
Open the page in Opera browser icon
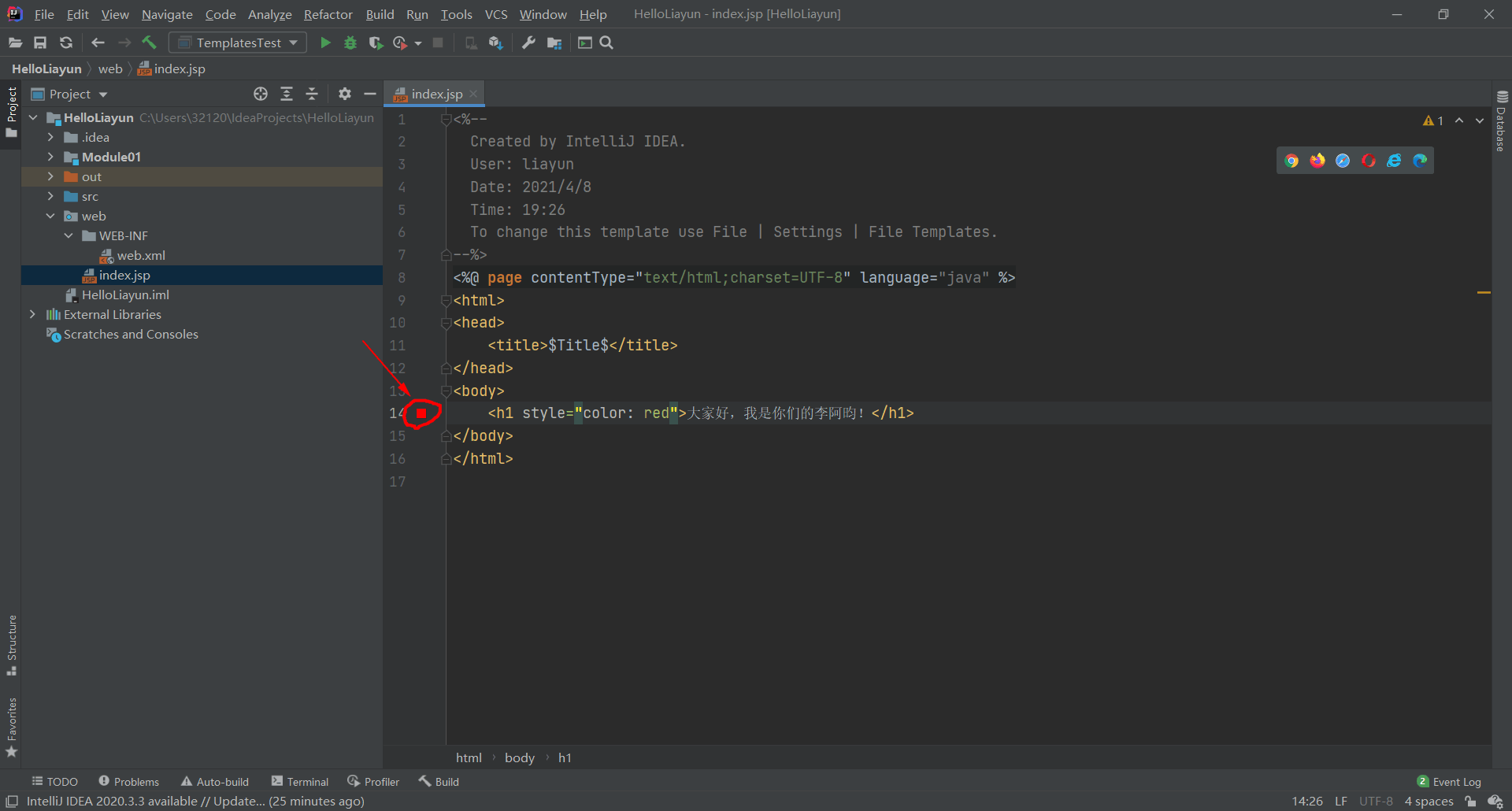click(1369, 161)
